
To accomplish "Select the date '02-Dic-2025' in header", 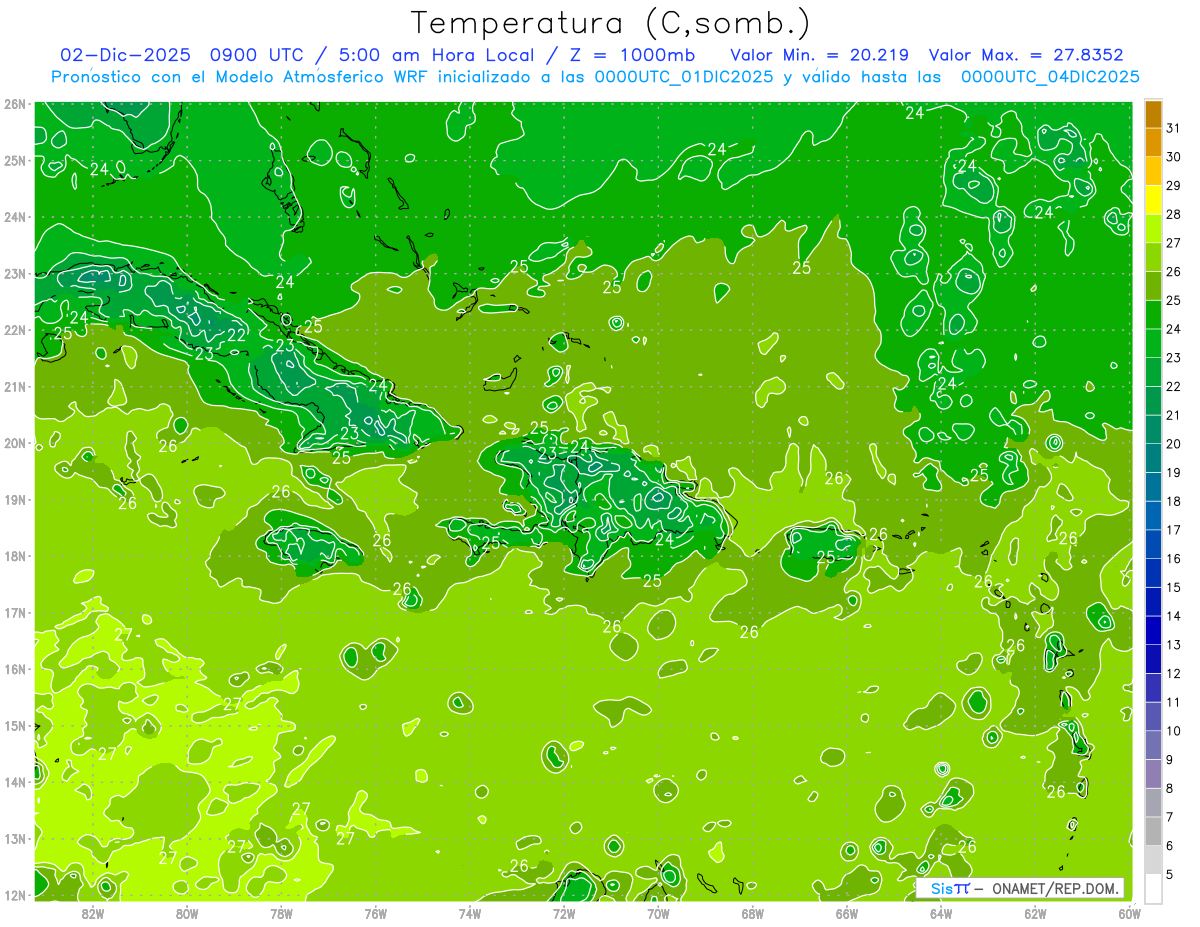I will coord(123,54).
